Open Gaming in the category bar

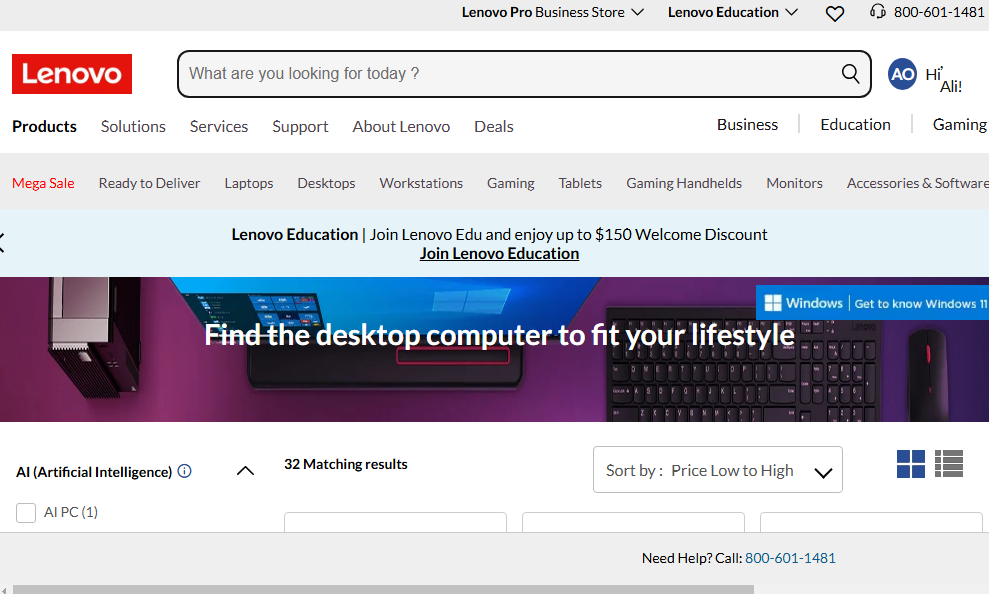[510, 183]
